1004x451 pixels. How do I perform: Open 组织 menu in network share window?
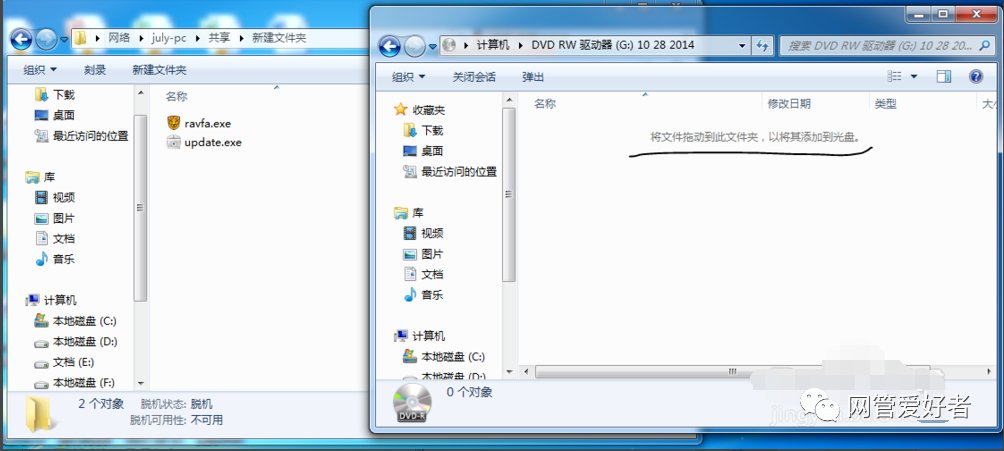[x=40, y=70]
